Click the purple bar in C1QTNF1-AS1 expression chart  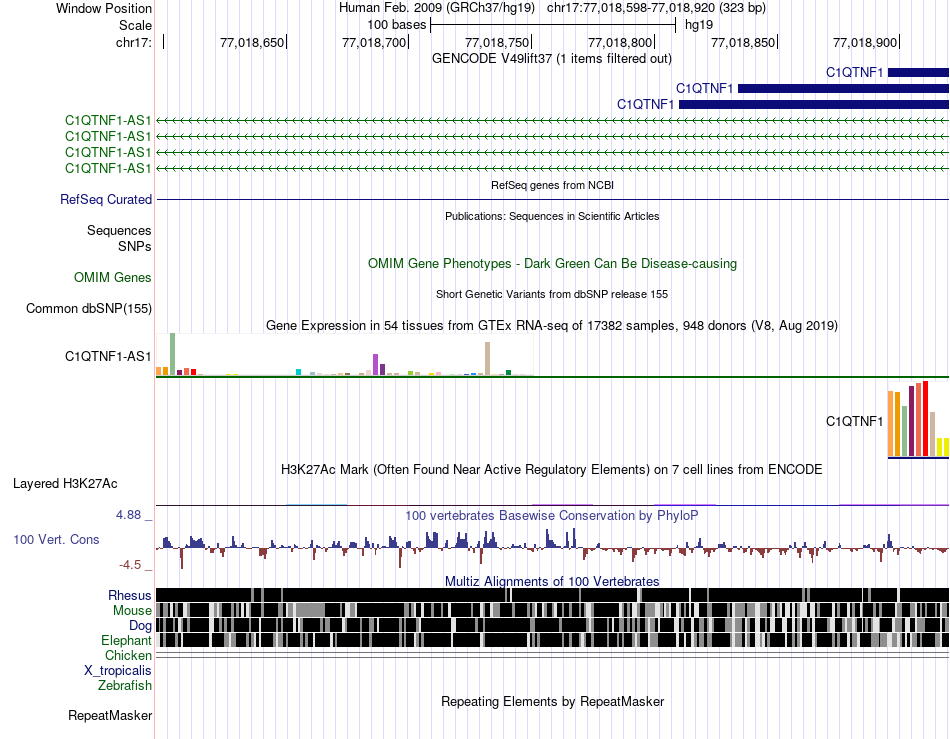(376, 365)
